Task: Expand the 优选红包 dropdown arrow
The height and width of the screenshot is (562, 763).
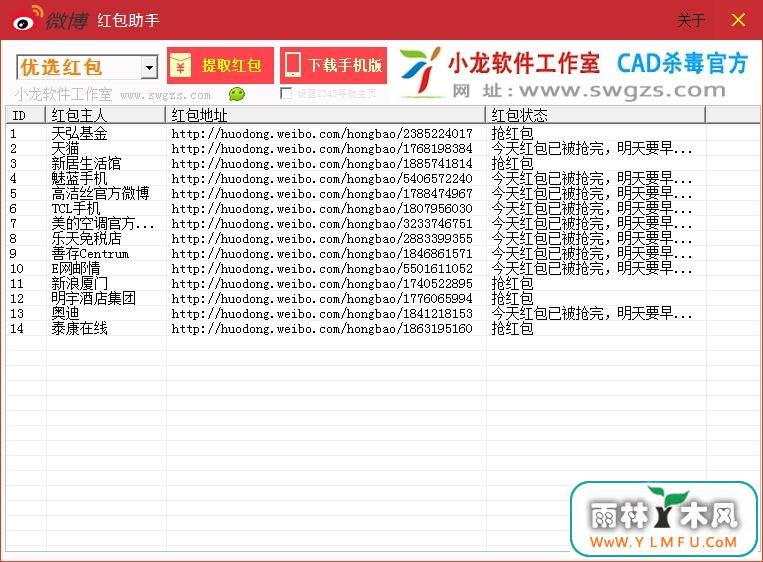Action: [149, 67]
